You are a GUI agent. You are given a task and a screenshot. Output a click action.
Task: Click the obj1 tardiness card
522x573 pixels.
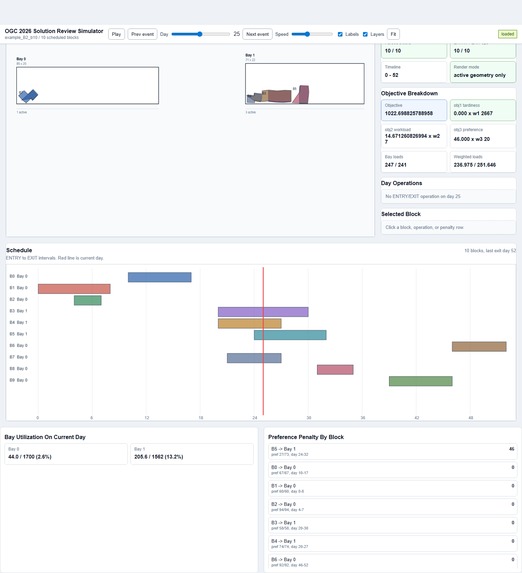483,110
